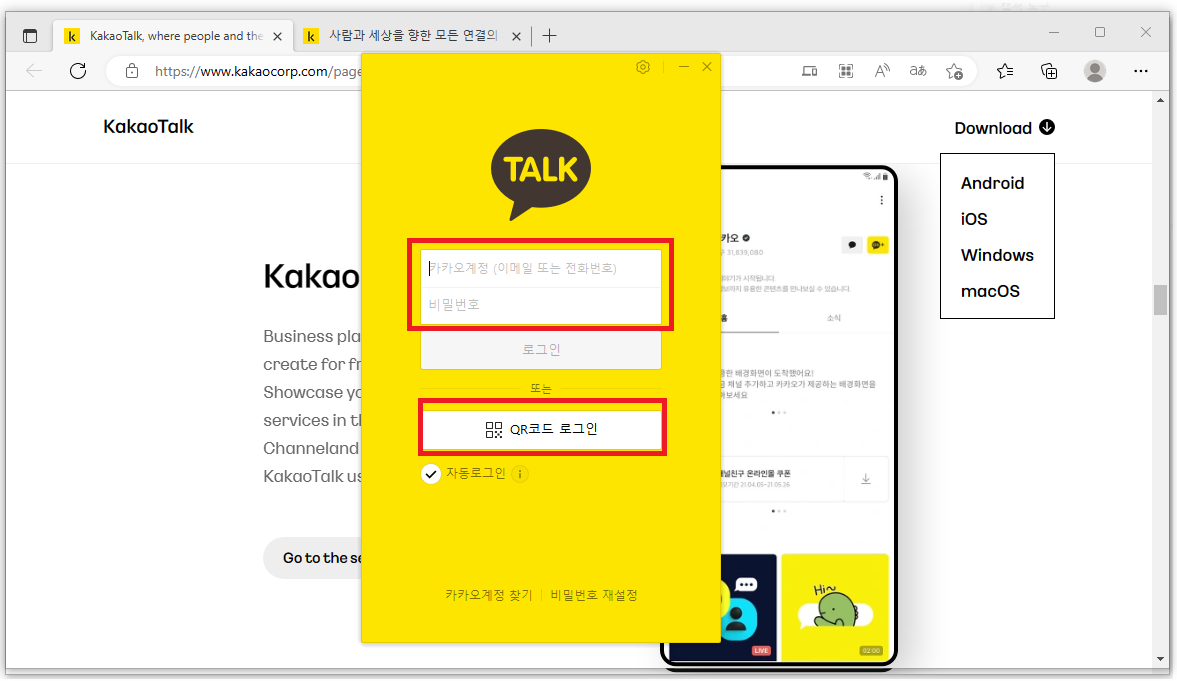Click the phone mockup three-dot menu

coord(881,200)
